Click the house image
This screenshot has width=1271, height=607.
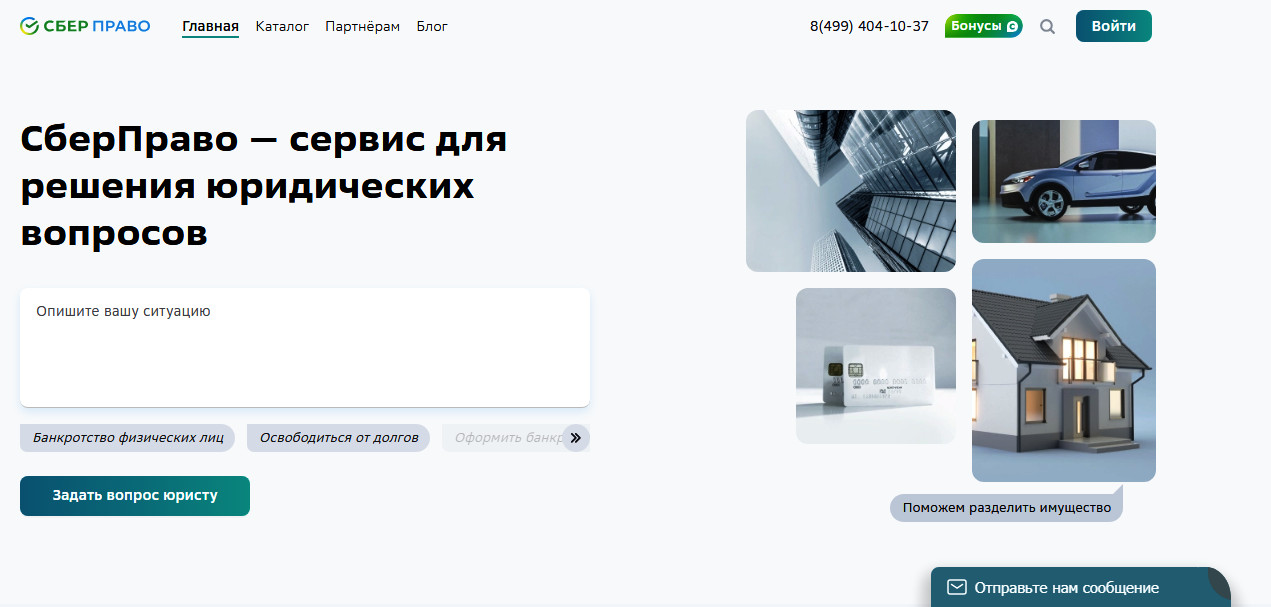tap(1064, 371)
